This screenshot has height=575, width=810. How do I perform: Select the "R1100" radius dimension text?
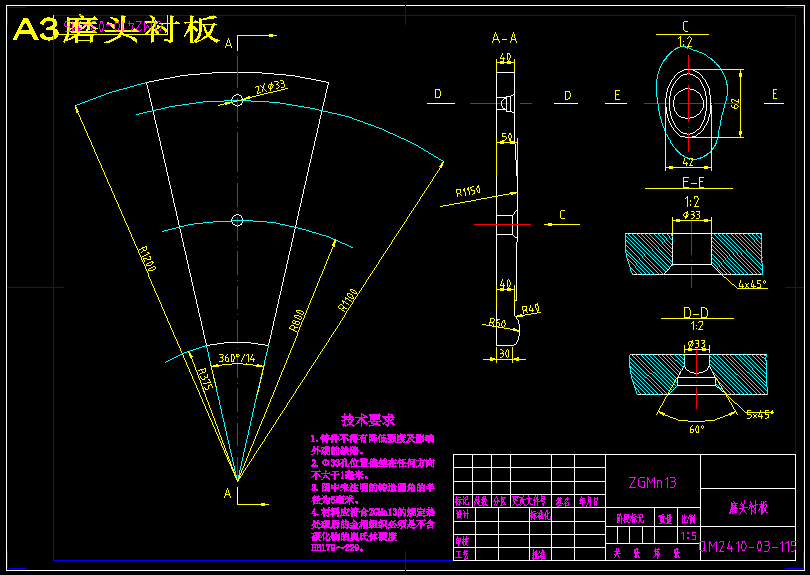pyautogui.click(x=348, y=301)
